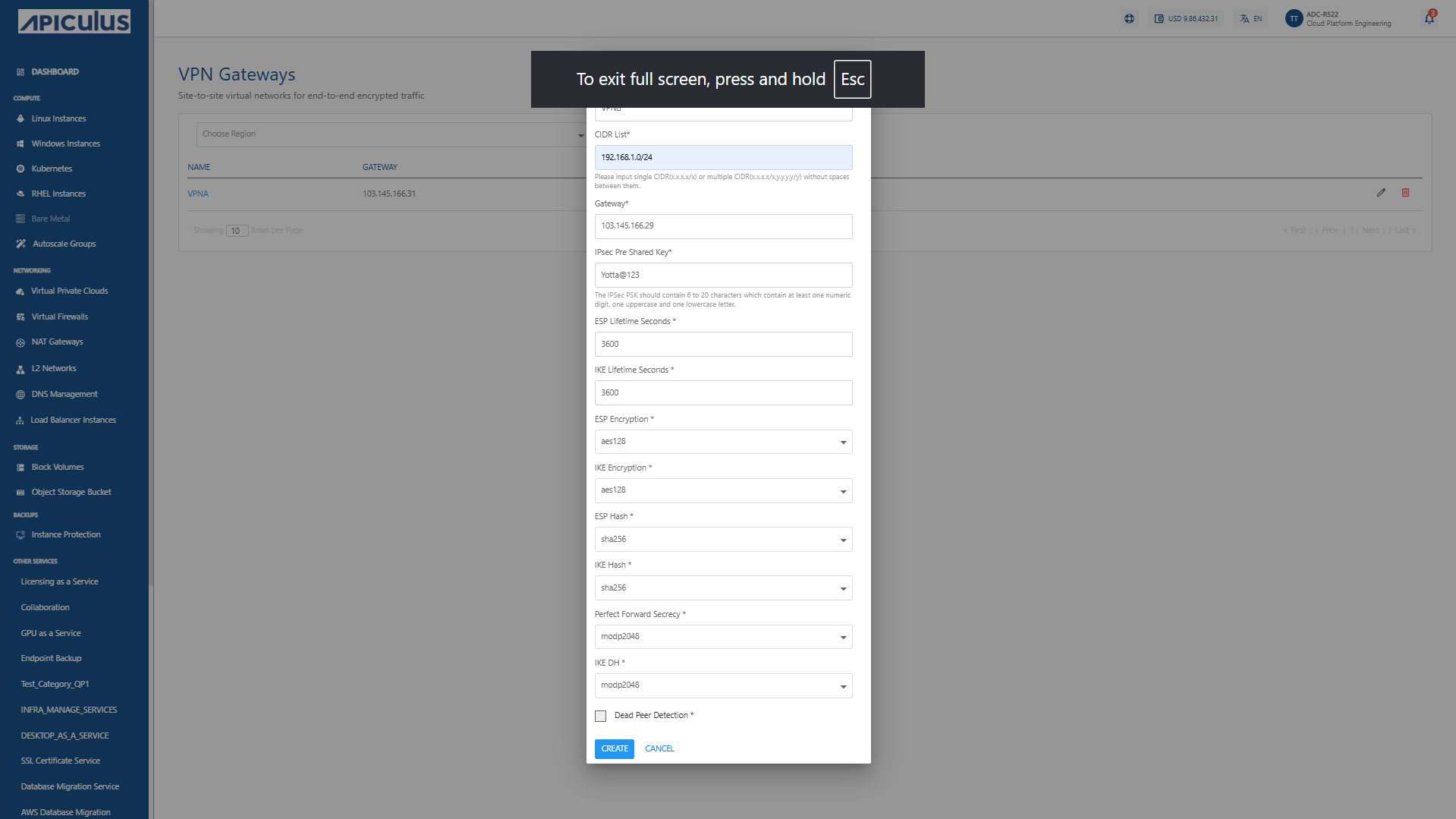Click the CANCEL link in dialog
Image resolution: width=1456 pixels, height=819 pixels.
coord(659,748)
